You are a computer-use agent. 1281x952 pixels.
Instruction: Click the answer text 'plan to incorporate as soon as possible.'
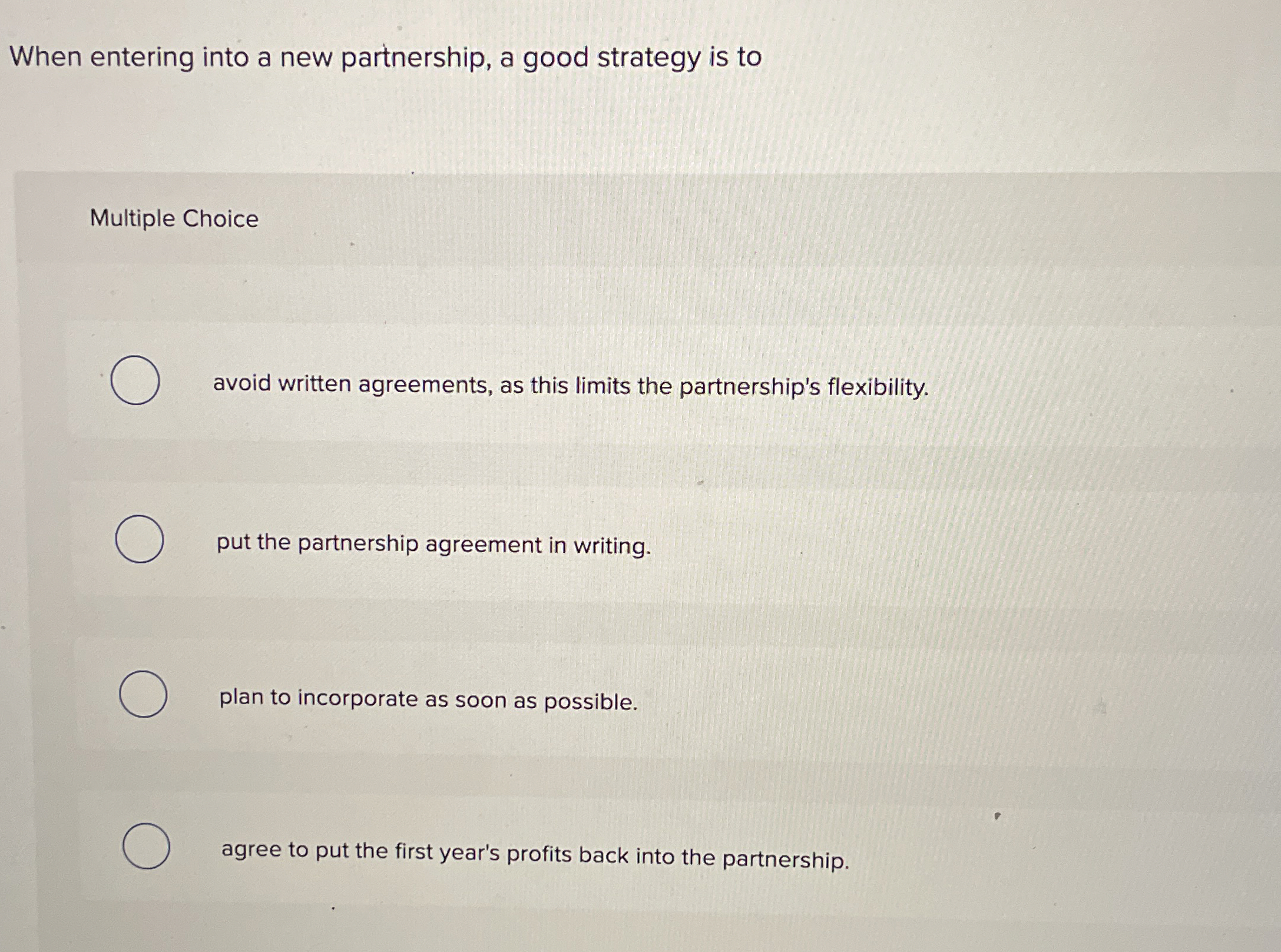coord(429,699)
